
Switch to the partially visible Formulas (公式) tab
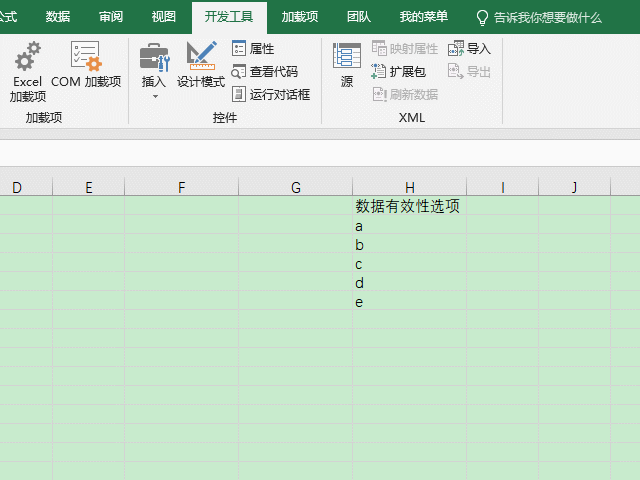(x=8, y=17)
